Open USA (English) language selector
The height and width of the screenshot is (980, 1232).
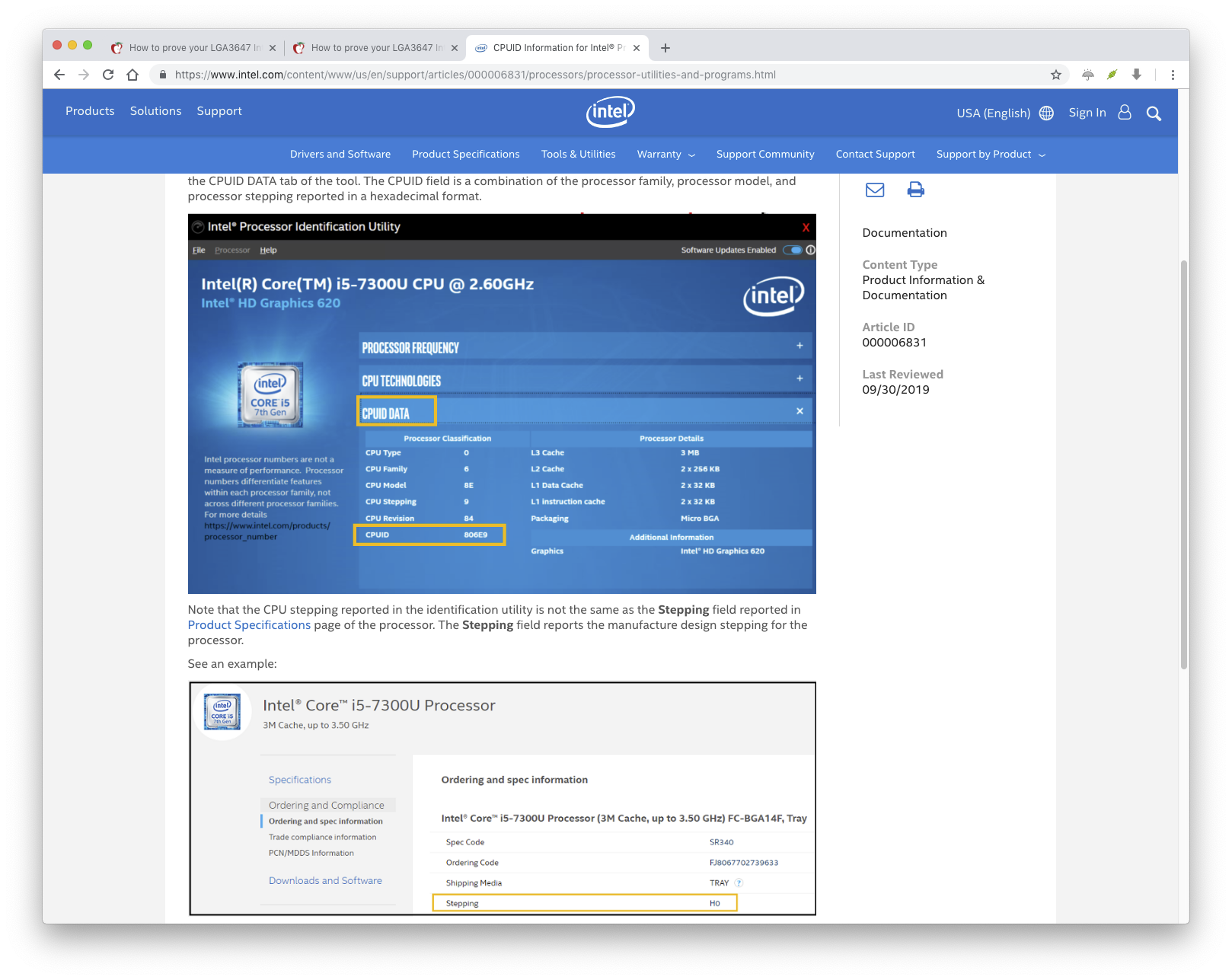[994, 113]
